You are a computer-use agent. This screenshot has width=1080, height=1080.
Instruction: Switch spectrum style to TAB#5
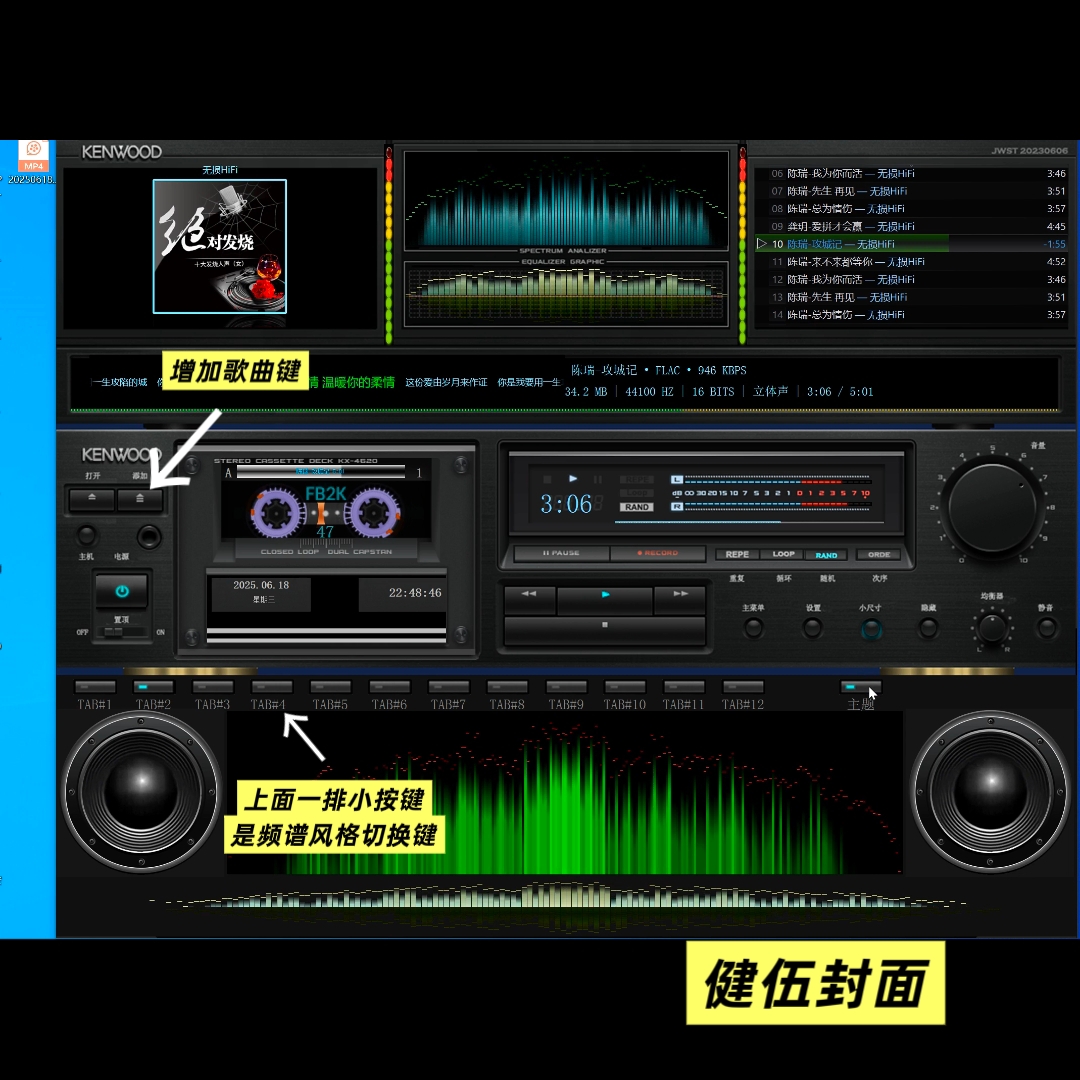pos(331,687)
